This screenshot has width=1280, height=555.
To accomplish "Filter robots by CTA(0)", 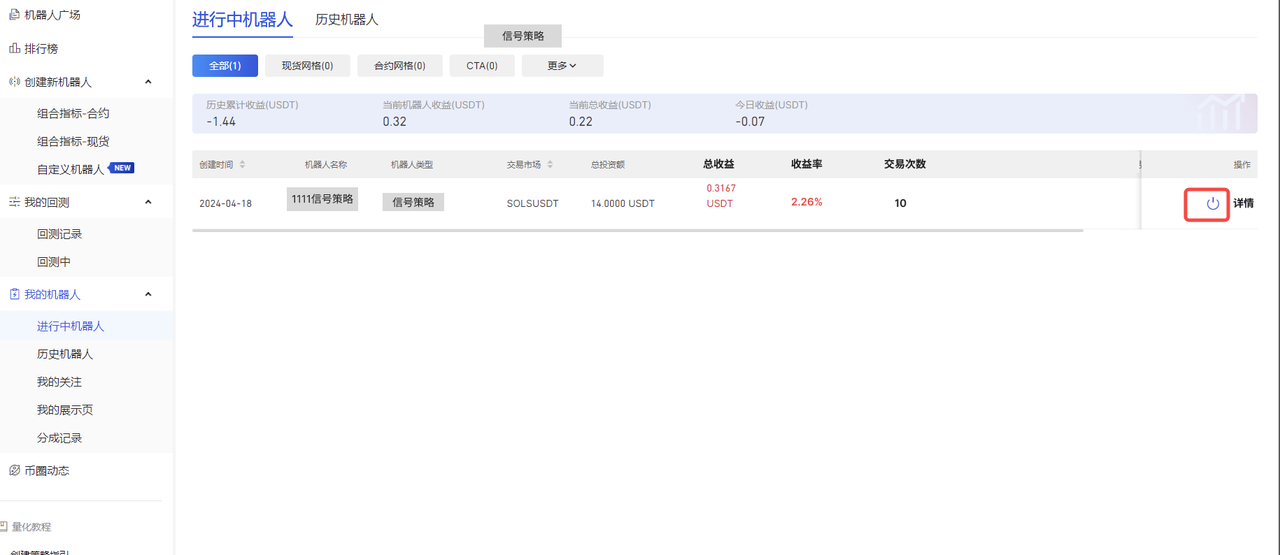I will (x=482, y=66).
